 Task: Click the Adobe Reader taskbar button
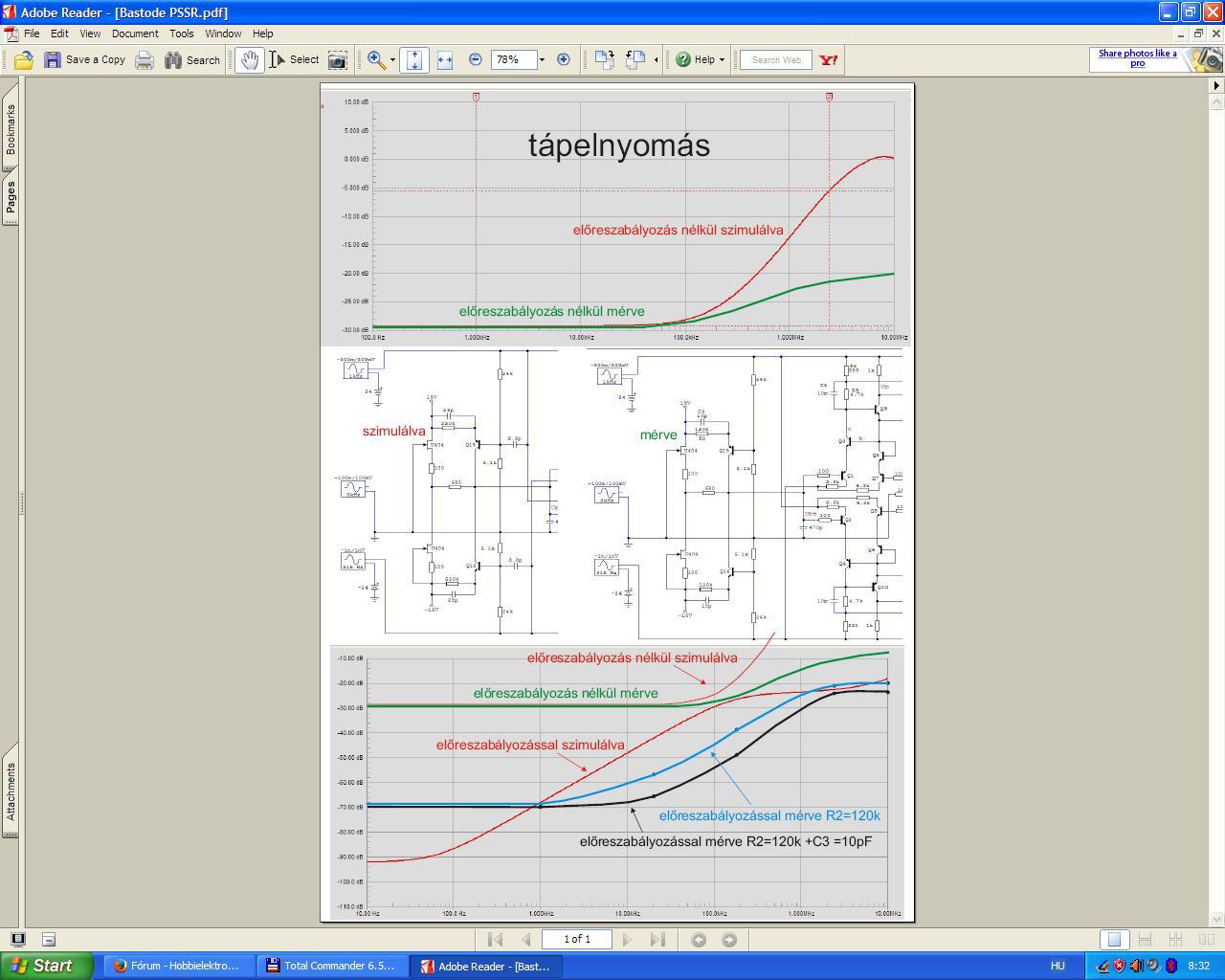486,966
